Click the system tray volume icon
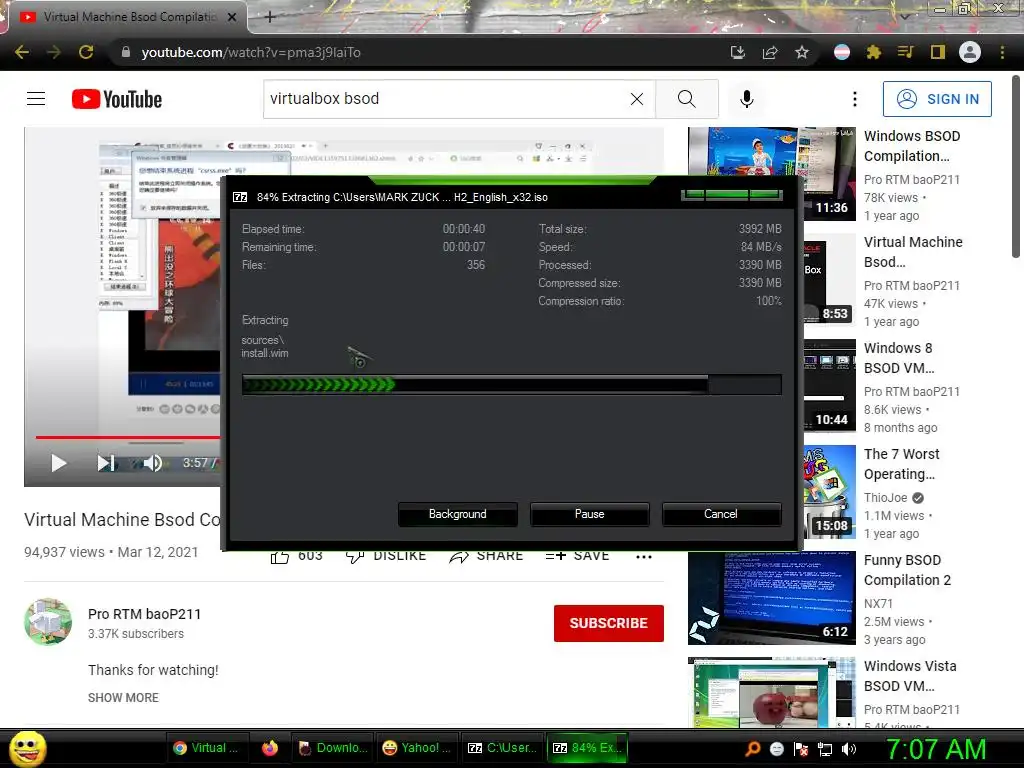This screenshot has width=1024, height=768. tap(849, 749)
